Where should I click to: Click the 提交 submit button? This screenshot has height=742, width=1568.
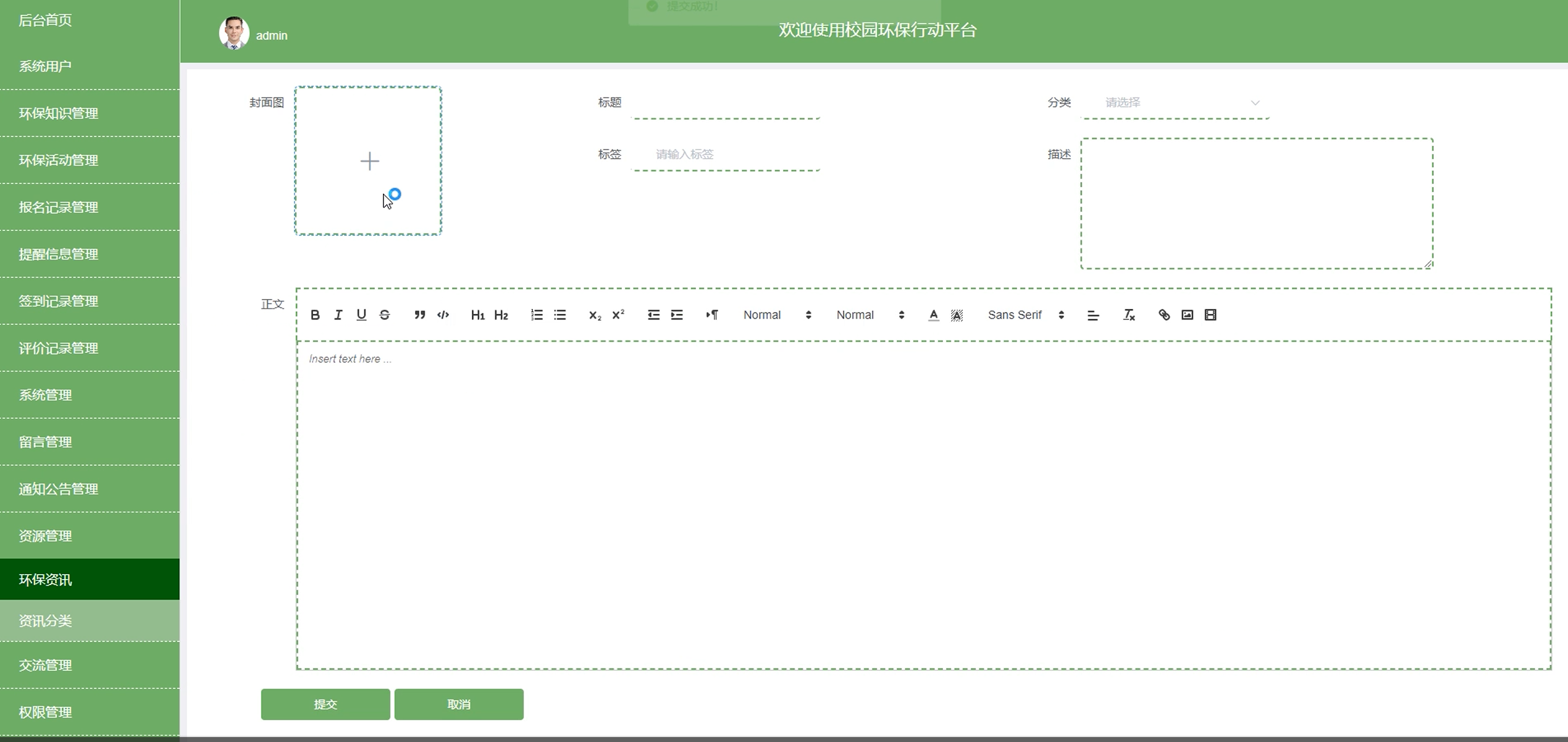coord(325,704)
